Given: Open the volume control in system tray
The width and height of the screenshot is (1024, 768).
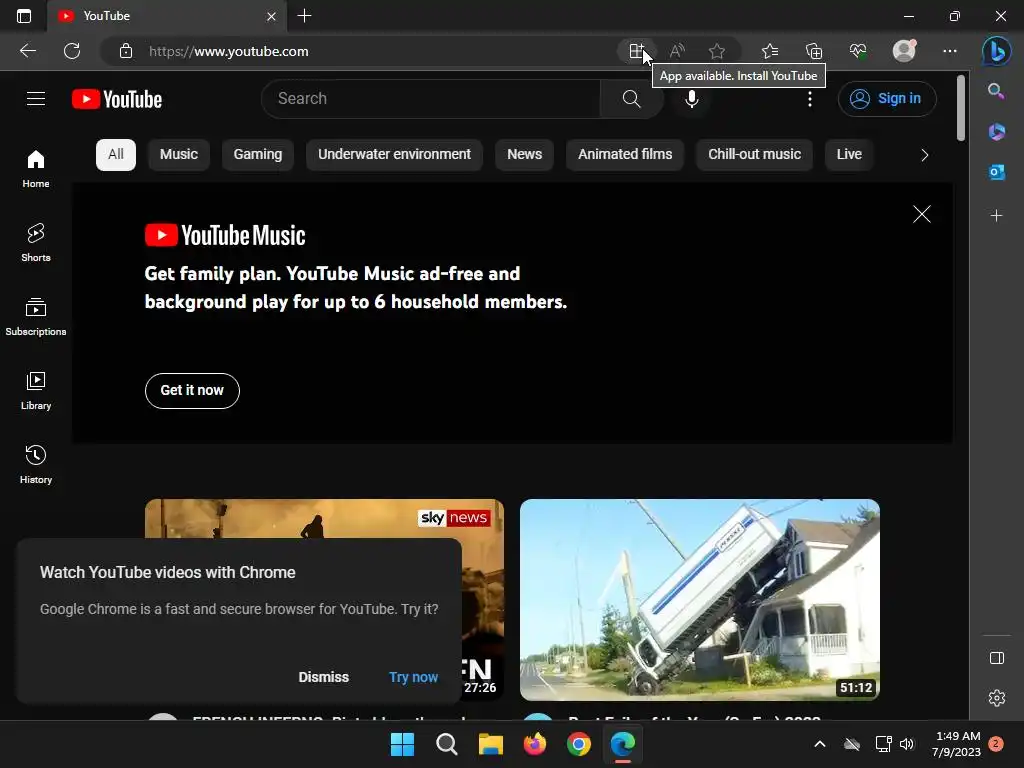Looking at the screenshot, I should coord(906,744).
